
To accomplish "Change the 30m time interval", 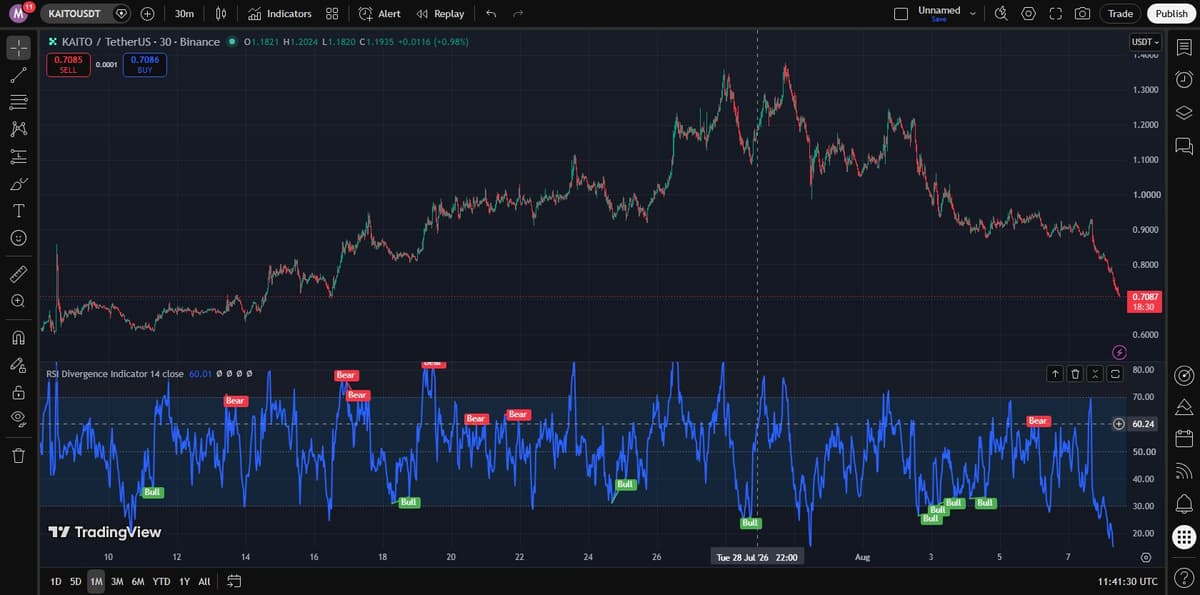I will [184, 14].
